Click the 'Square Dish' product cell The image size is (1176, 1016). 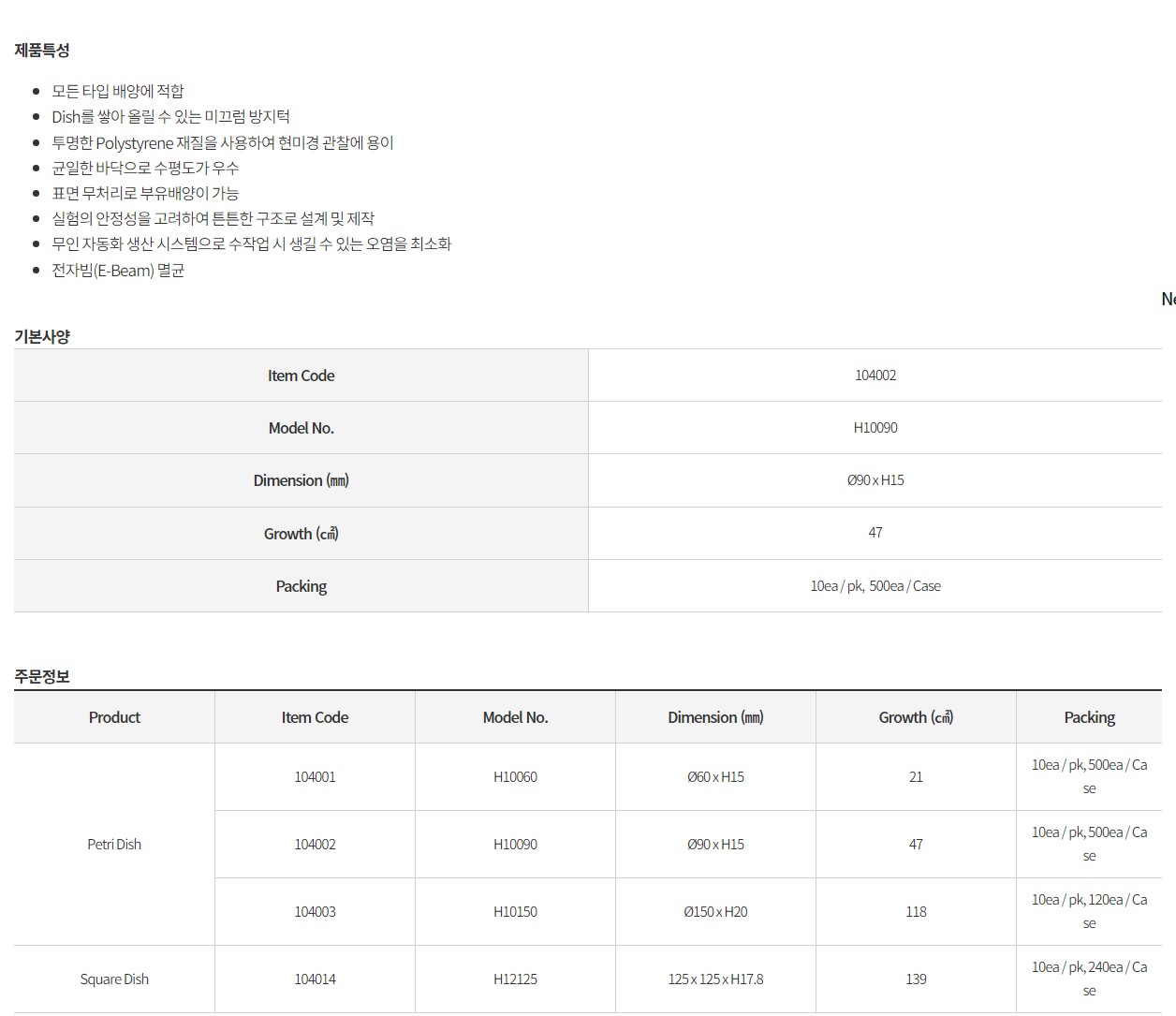114,979
